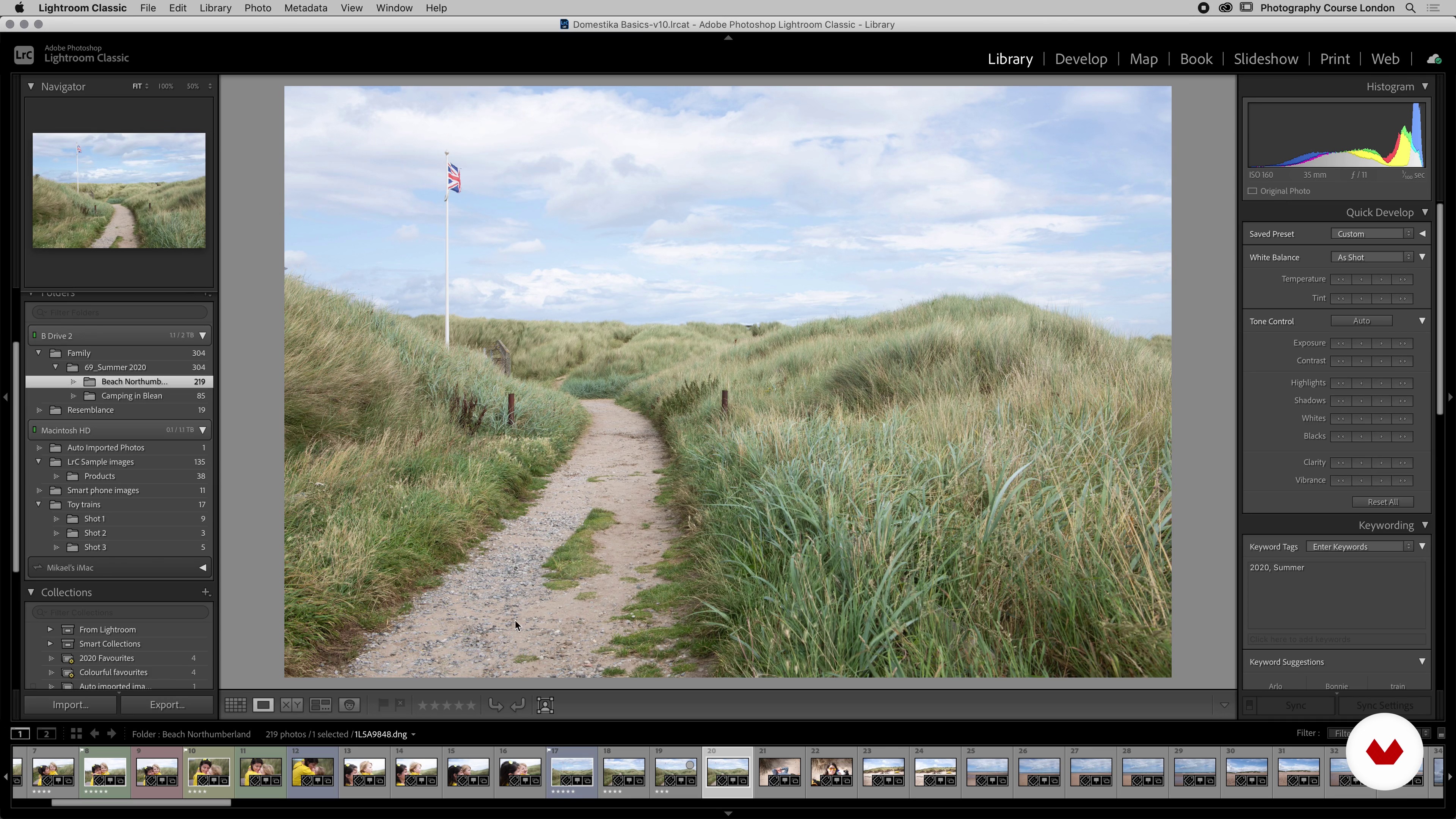Go forward to next source arrow
Screen dimensions: 1456x819
coord(112,734)
